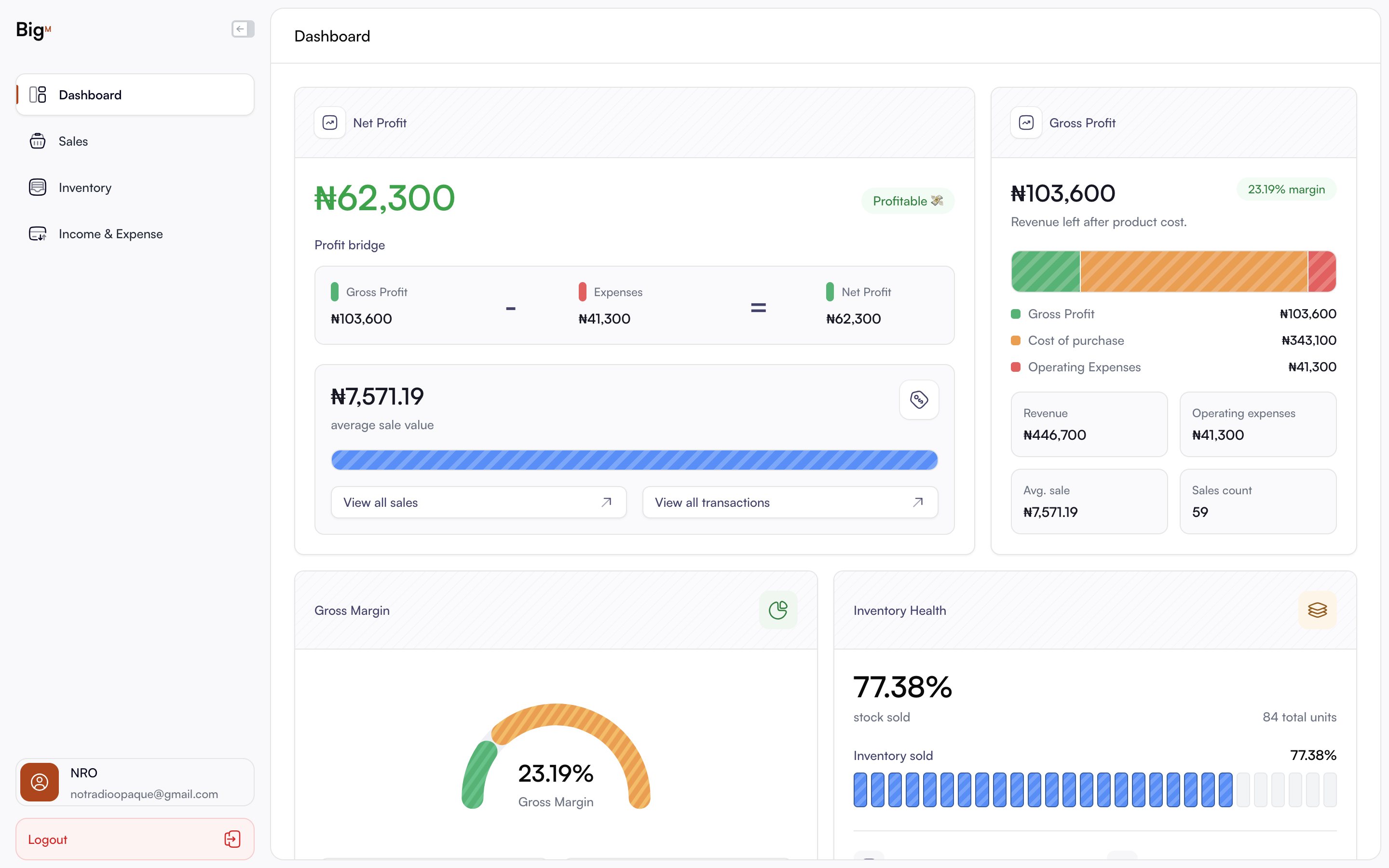Click the 84 total units text
The image size is (1389, 868).
(1299, 717)
